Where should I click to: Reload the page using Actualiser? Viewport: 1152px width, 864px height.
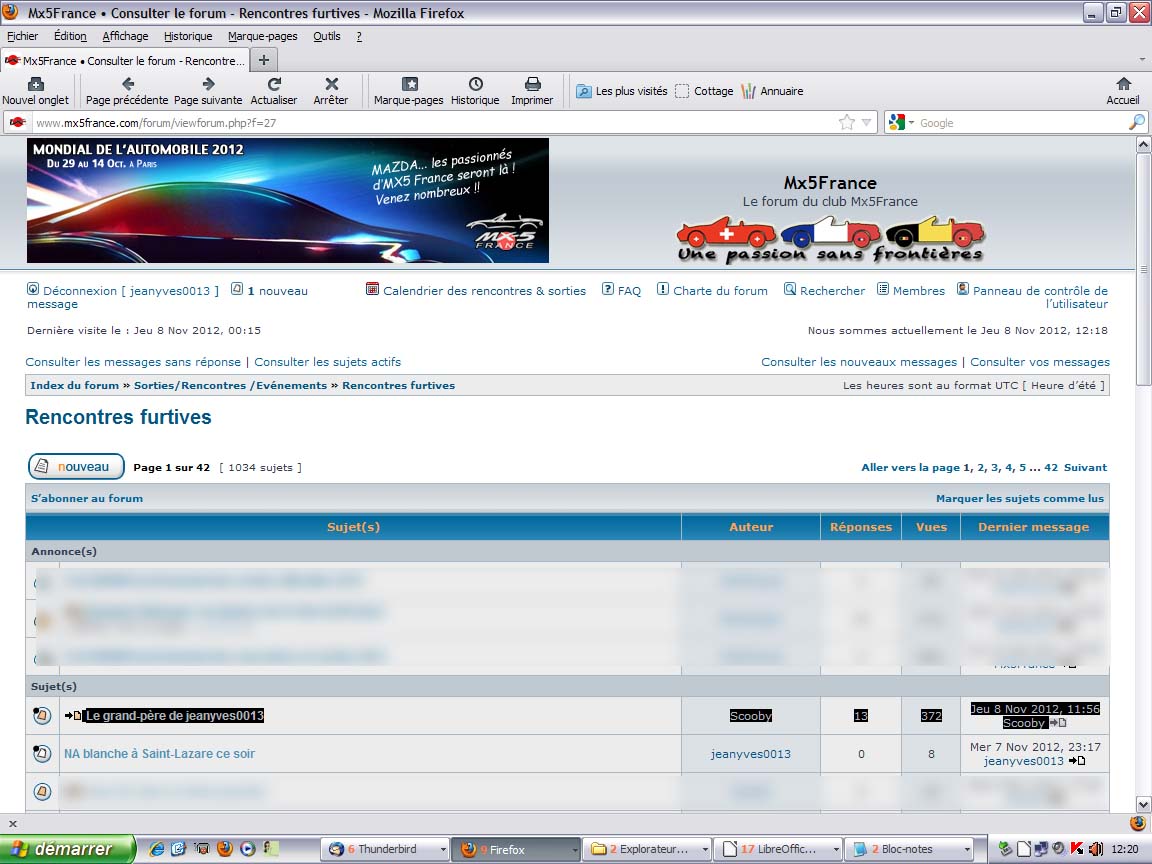pos(274,91)
